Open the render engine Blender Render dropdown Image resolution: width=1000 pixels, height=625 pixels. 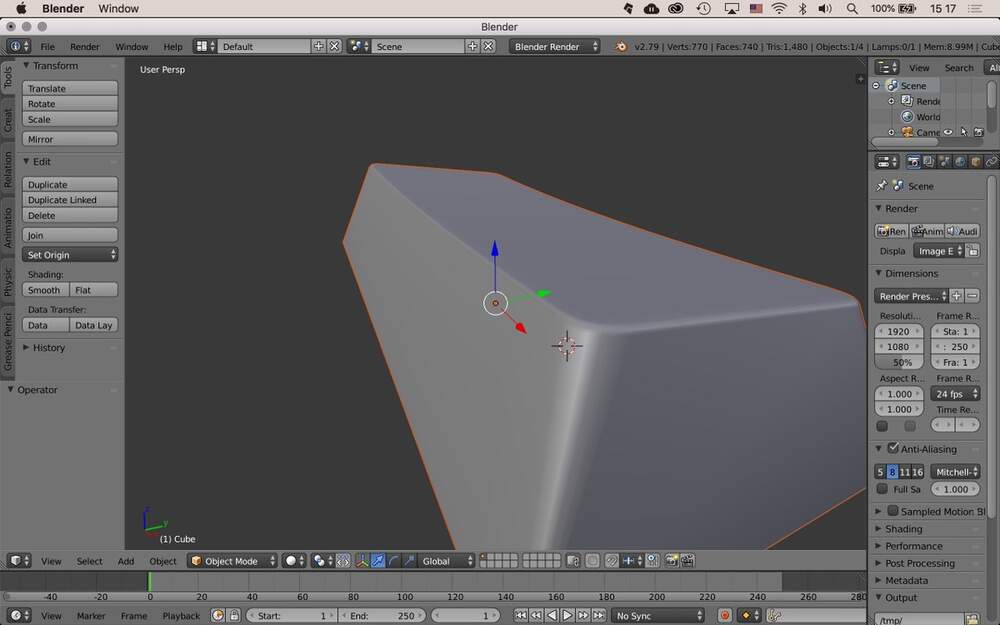coord(555,47)
